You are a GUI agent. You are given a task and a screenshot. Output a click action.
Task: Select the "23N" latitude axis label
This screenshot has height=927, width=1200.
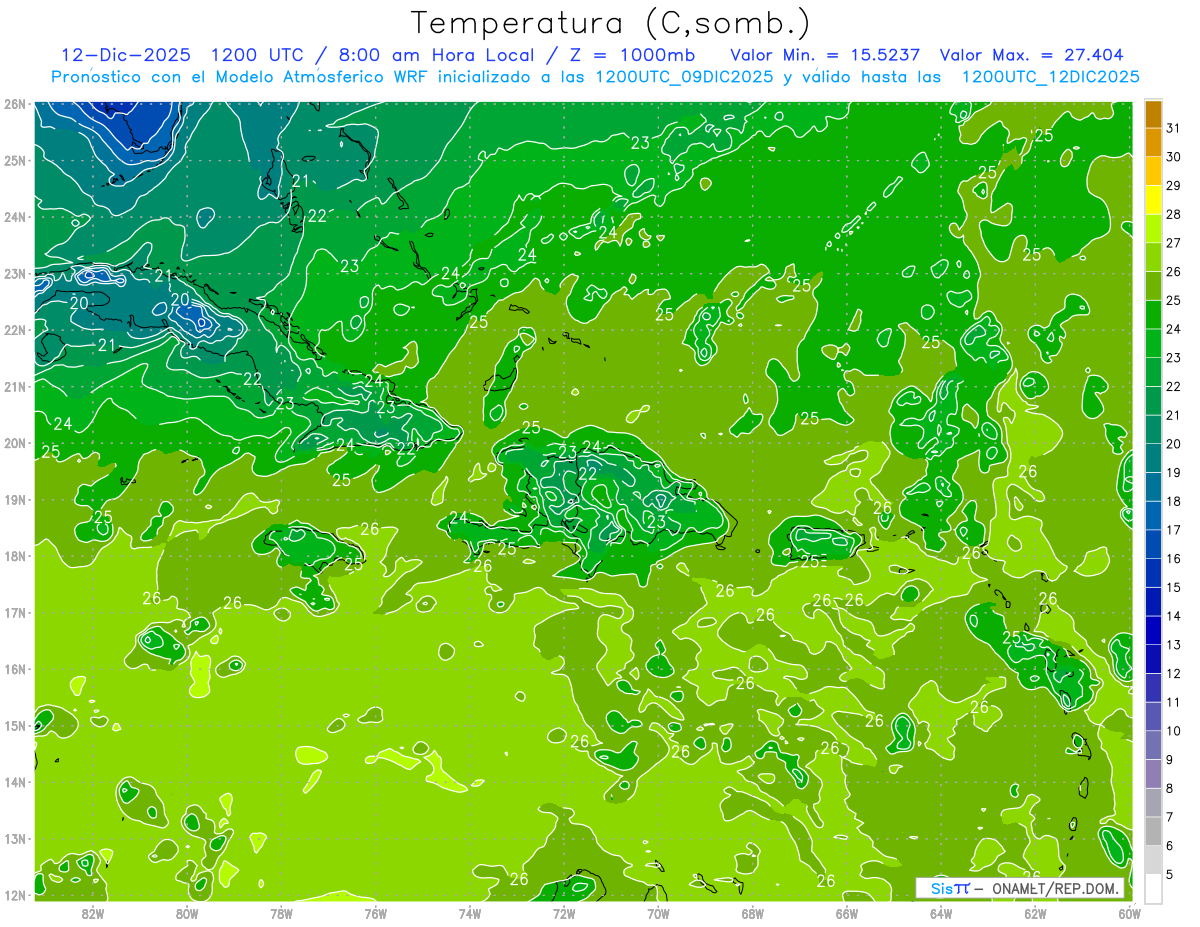click(x=14, y=273)
